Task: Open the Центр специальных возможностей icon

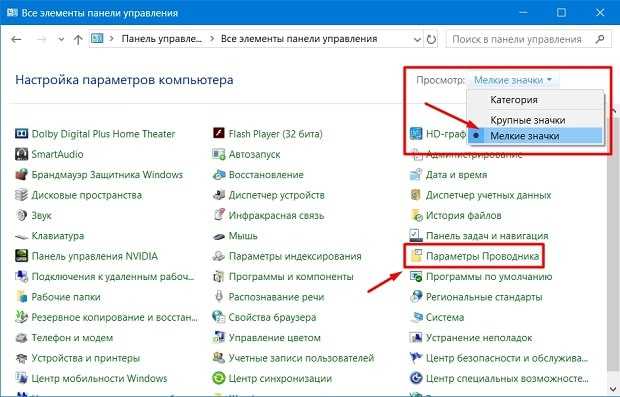Action: click(x=416, y=378)
